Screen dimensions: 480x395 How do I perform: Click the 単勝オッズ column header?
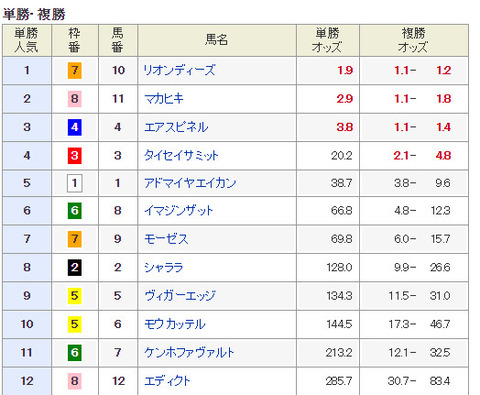[x=328, y=40]
